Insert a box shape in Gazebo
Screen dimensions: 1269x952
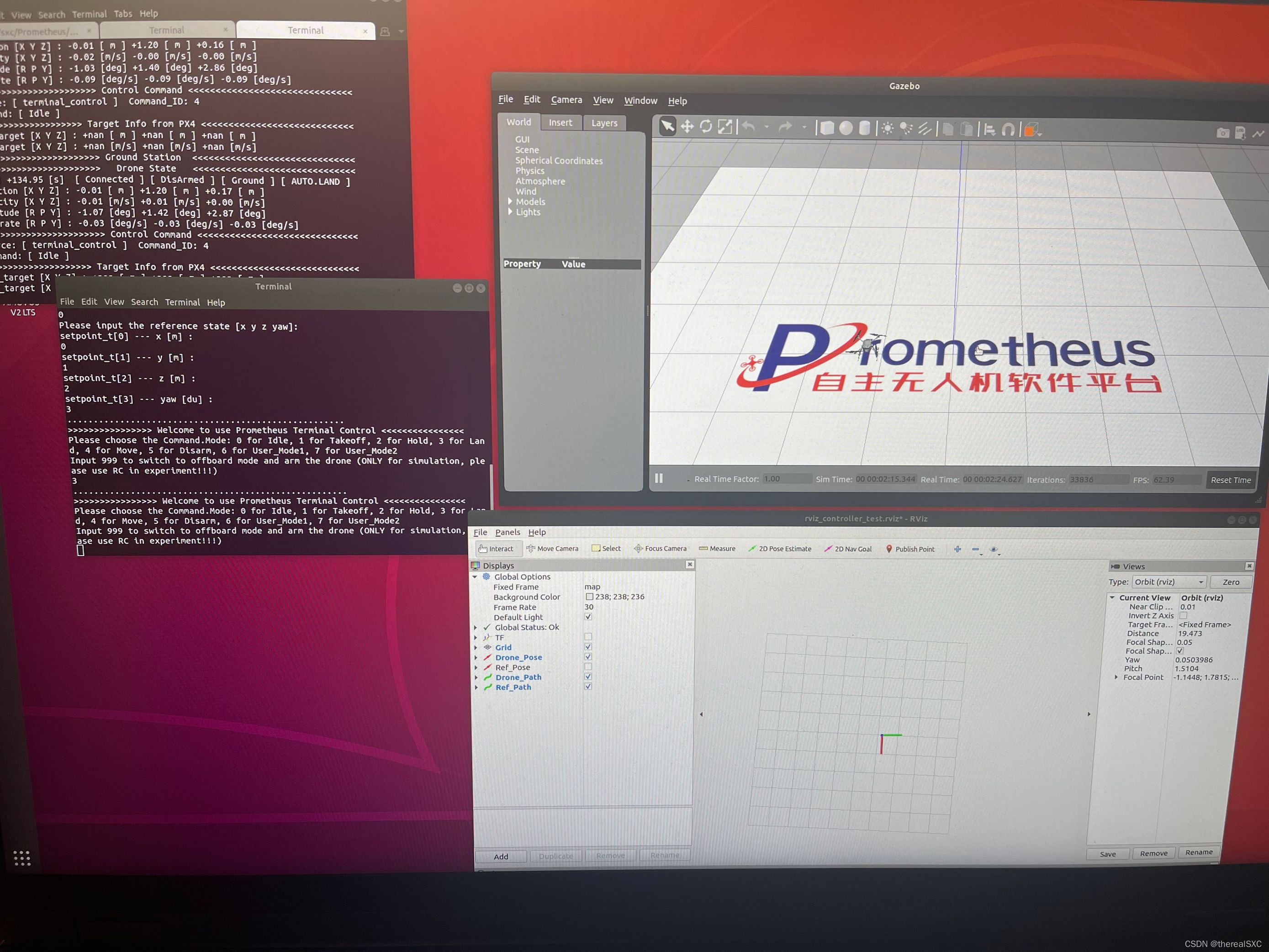[x=827, y=128]
